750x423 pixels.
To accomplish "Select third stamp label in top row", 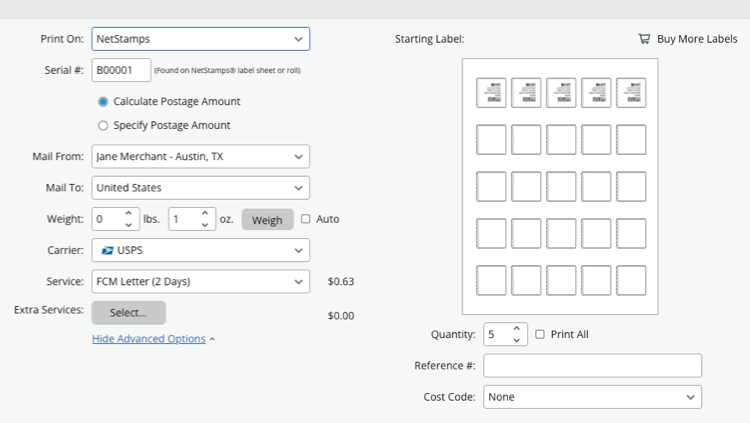I will (x=561, y=93).
